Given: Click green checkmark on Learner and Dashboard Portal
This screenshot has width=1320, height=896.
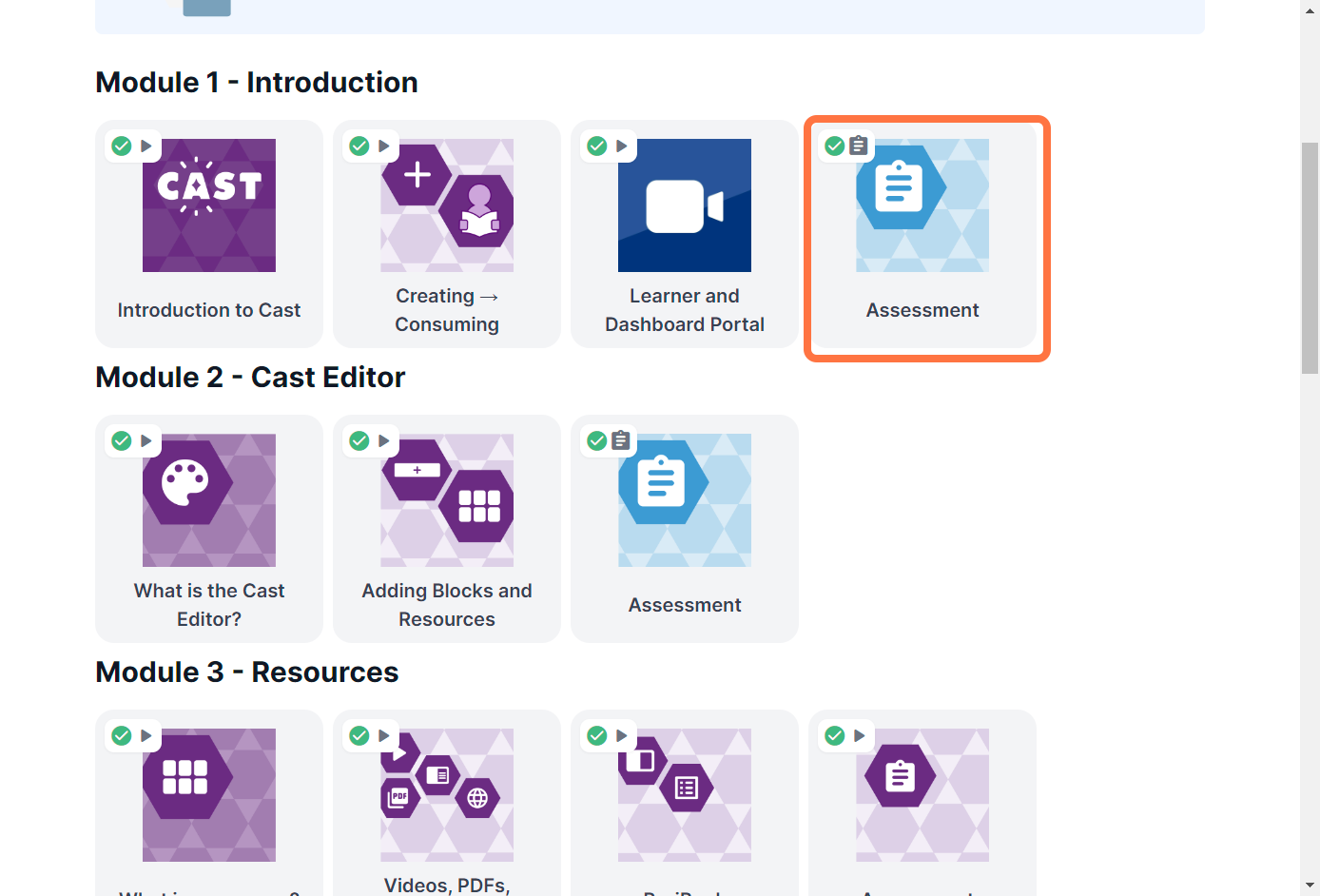Looking at the screenshot, I should (597, 146).
